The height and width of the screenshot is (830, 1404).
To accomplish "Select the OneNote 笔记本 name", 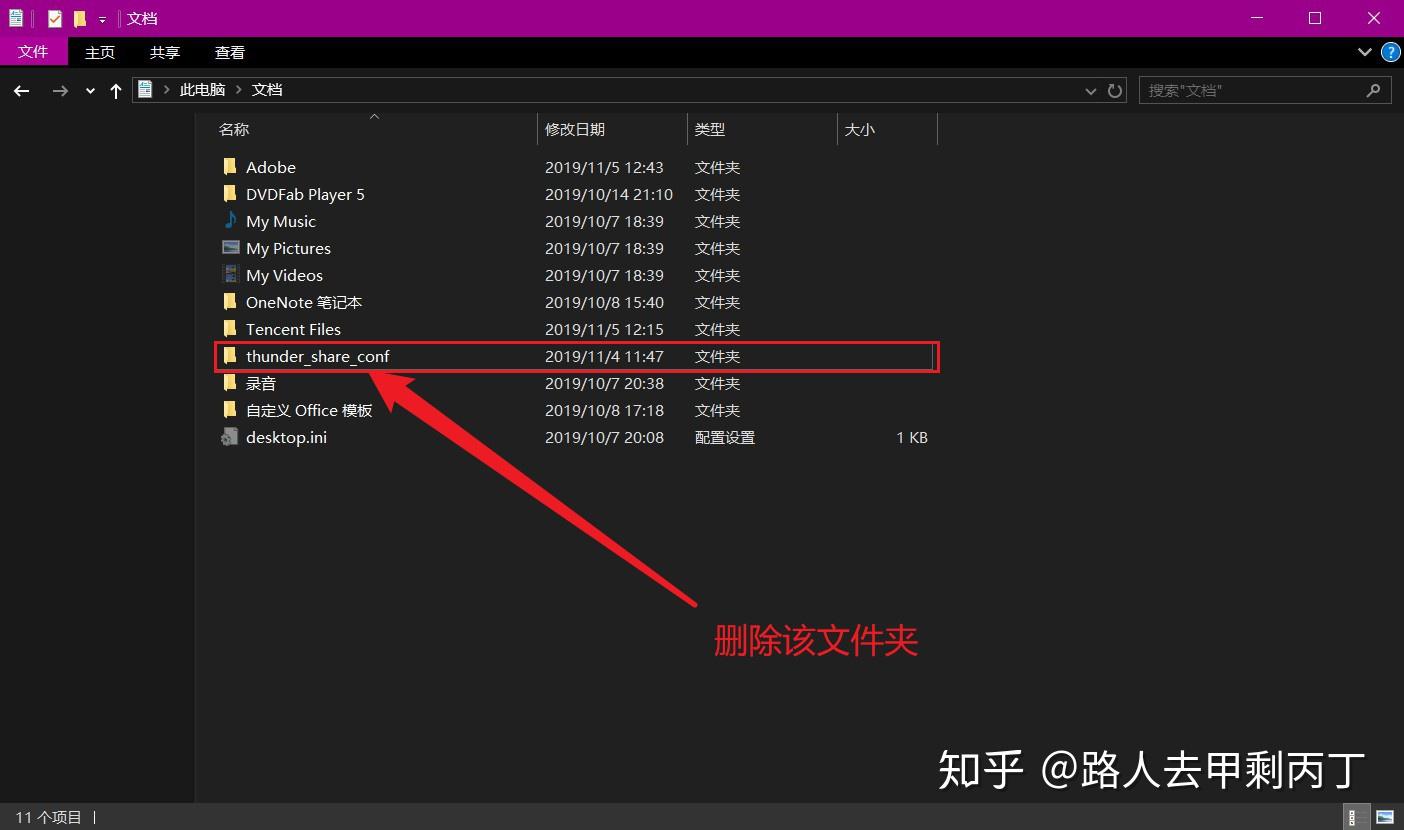I will point(304,302).
